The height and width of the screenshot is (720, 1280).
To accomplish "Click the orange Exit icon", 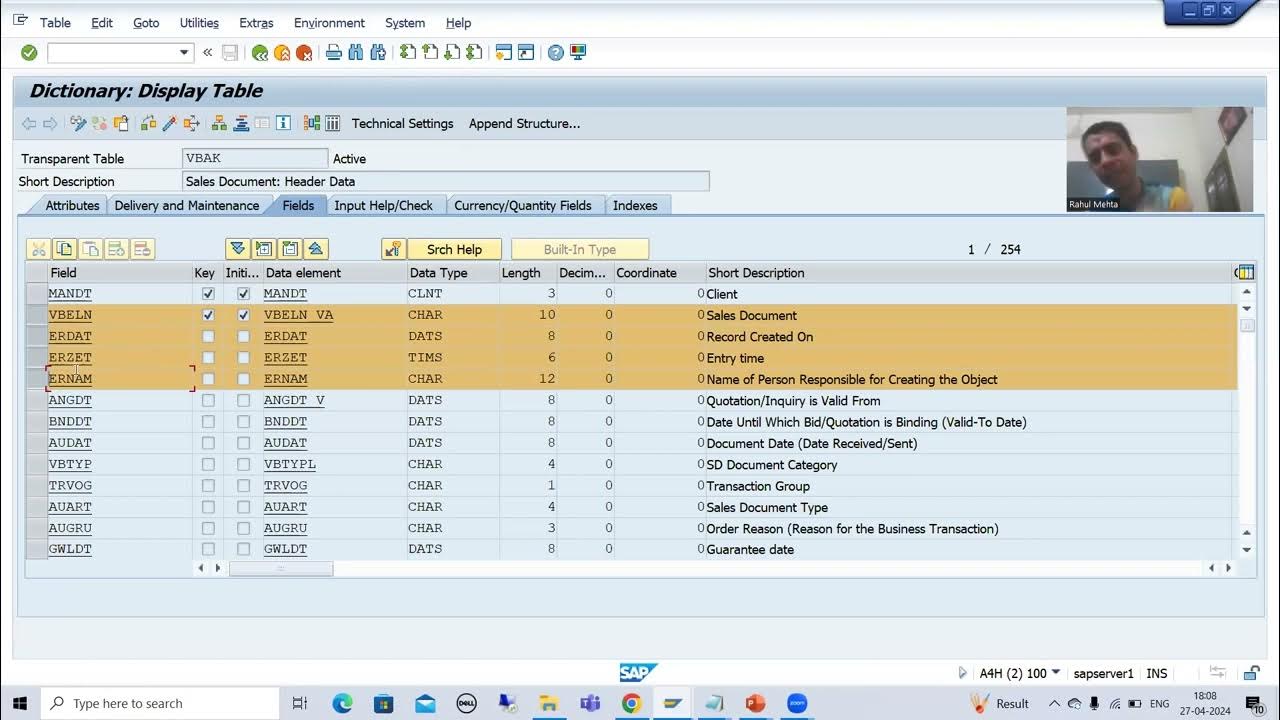I will [x=282, y=52].
